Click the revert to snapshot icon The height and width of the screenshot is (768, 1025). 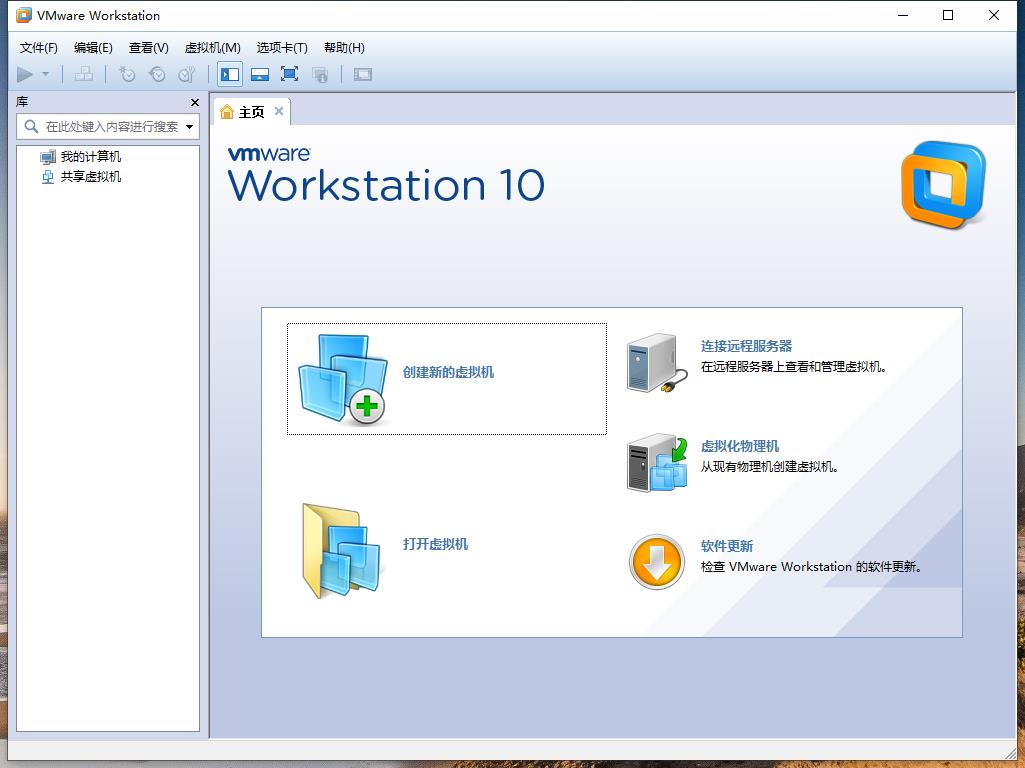pyautogui.click(x=157, y=74)
